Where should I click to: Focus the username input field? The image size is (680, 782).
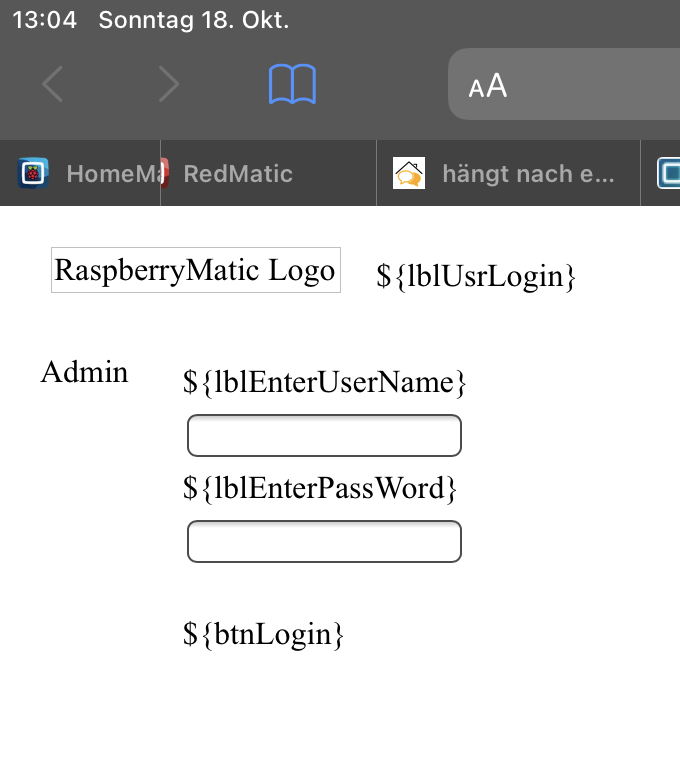click(x=324, y=436)
